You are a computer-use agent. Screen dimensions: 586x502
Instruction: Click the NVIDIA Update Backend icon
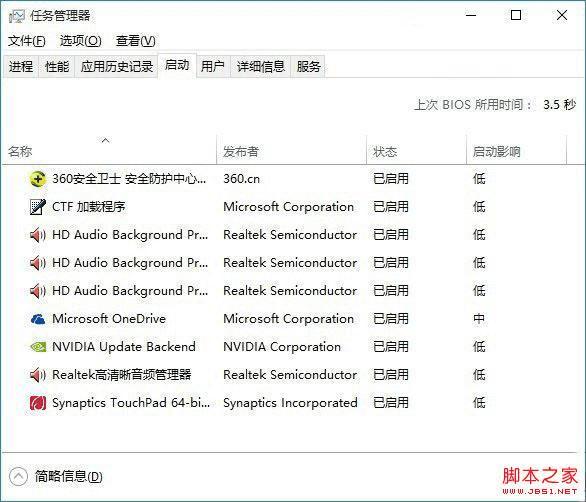(x=37, y=347)
